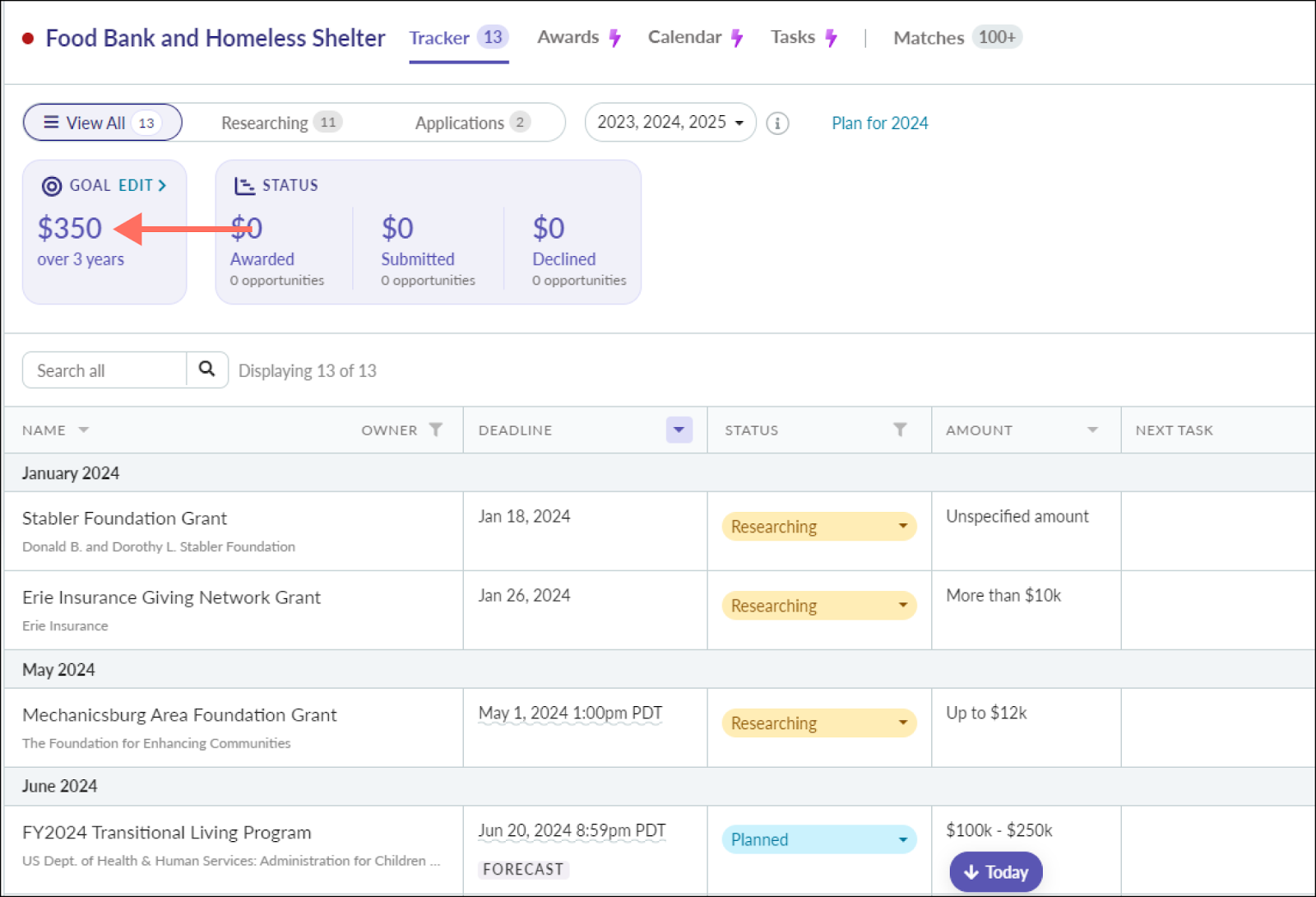Click the lightning bolt next to Awards

pyautogui.click(x=615, y=37)
